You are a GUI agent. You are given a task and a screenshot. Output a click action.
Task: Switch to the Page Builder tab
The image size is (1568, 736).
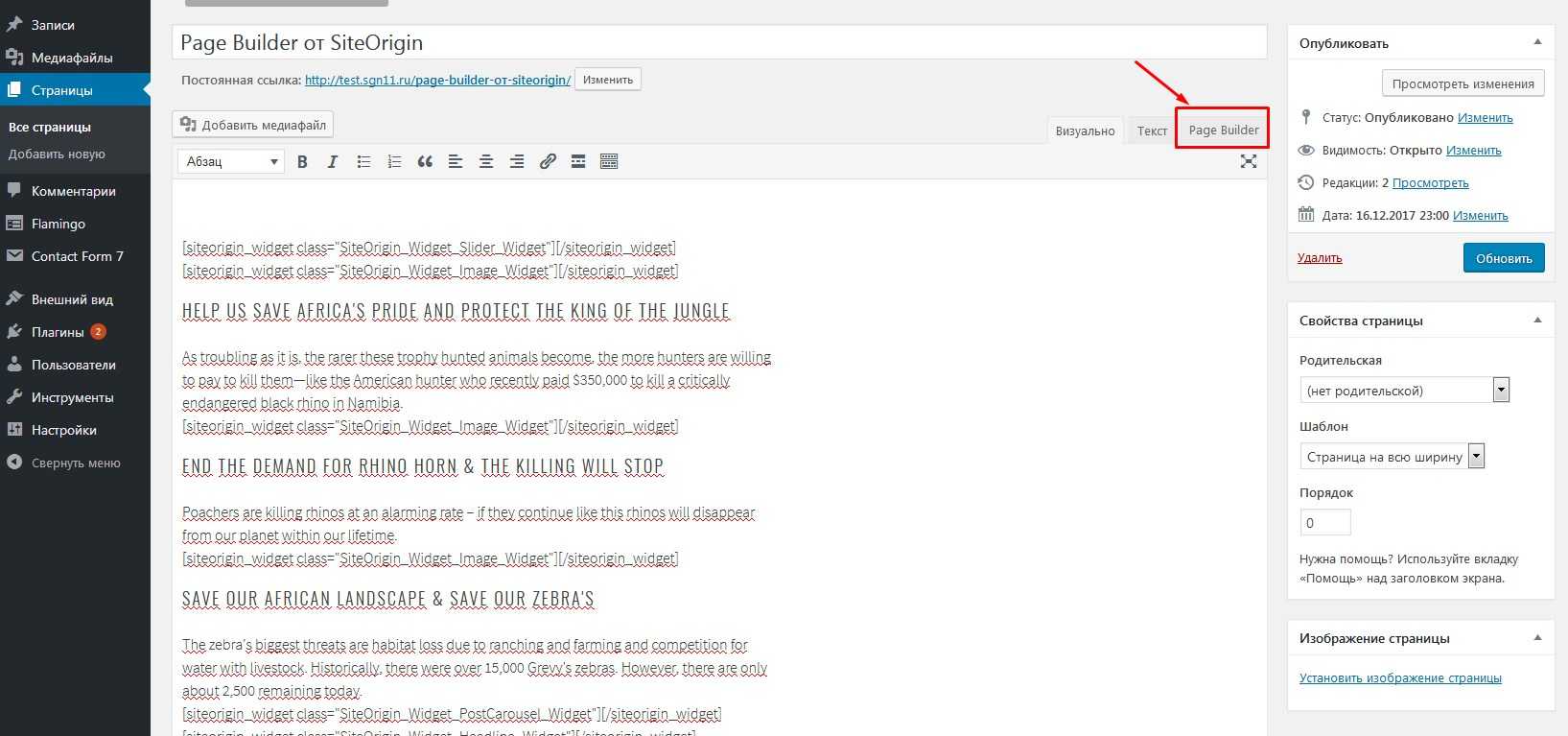coord(1223,131)
